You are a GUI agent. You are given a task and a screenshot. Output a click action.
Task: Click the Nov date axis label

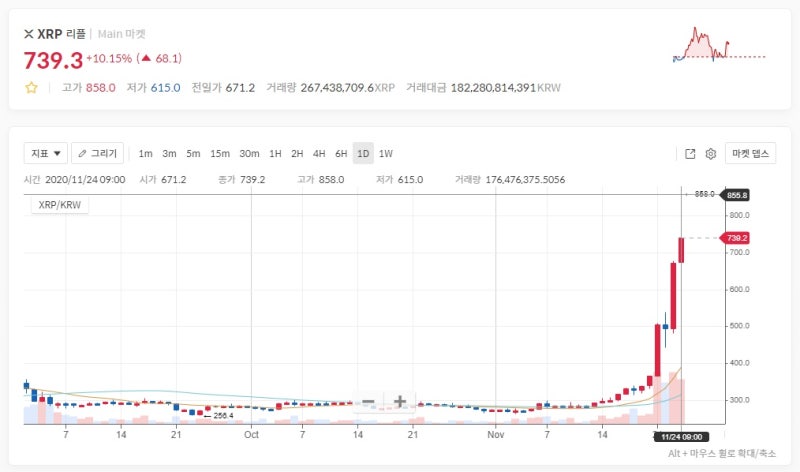pyautogui.click(x=495, y=435)
